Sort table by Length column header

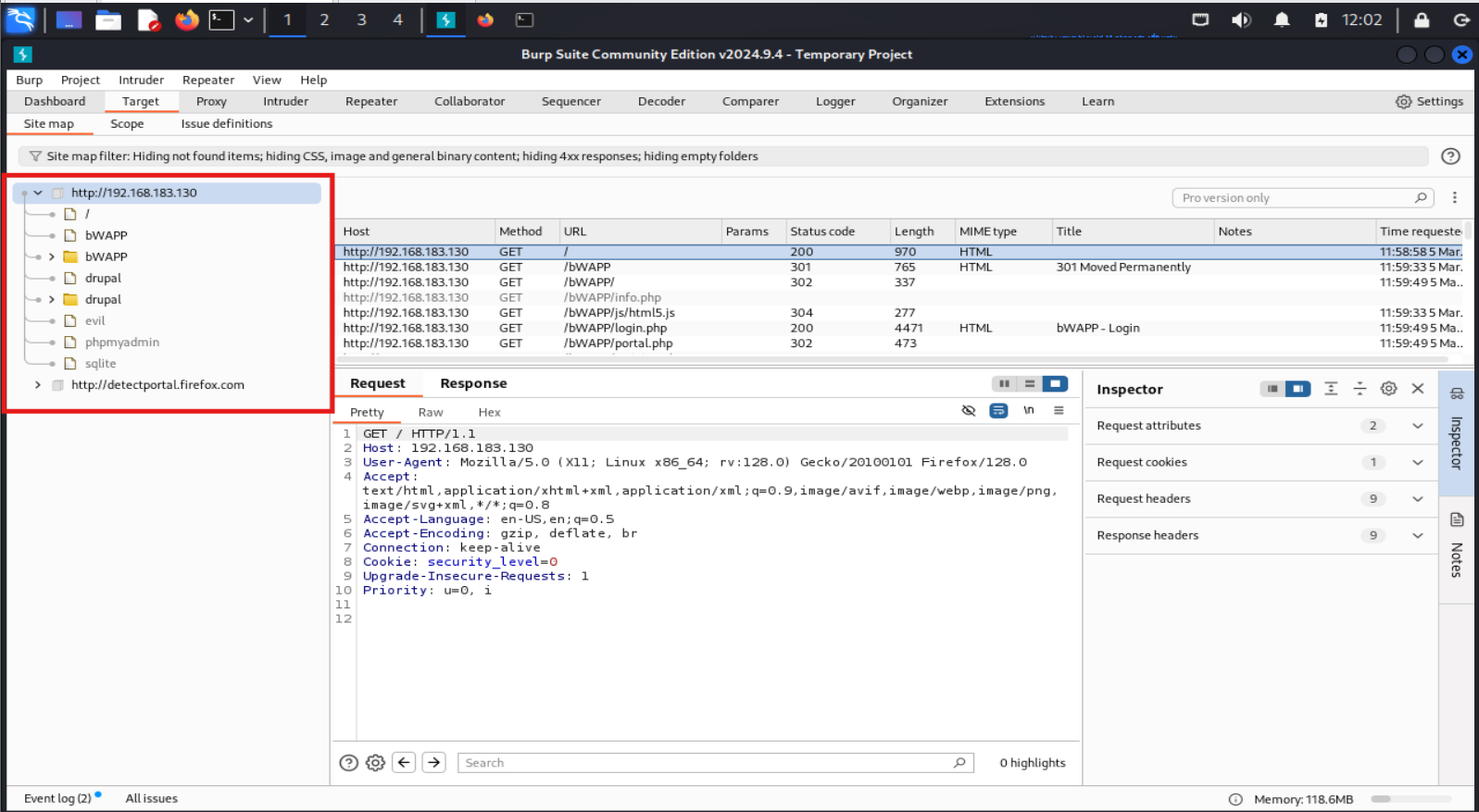[921, 231]
